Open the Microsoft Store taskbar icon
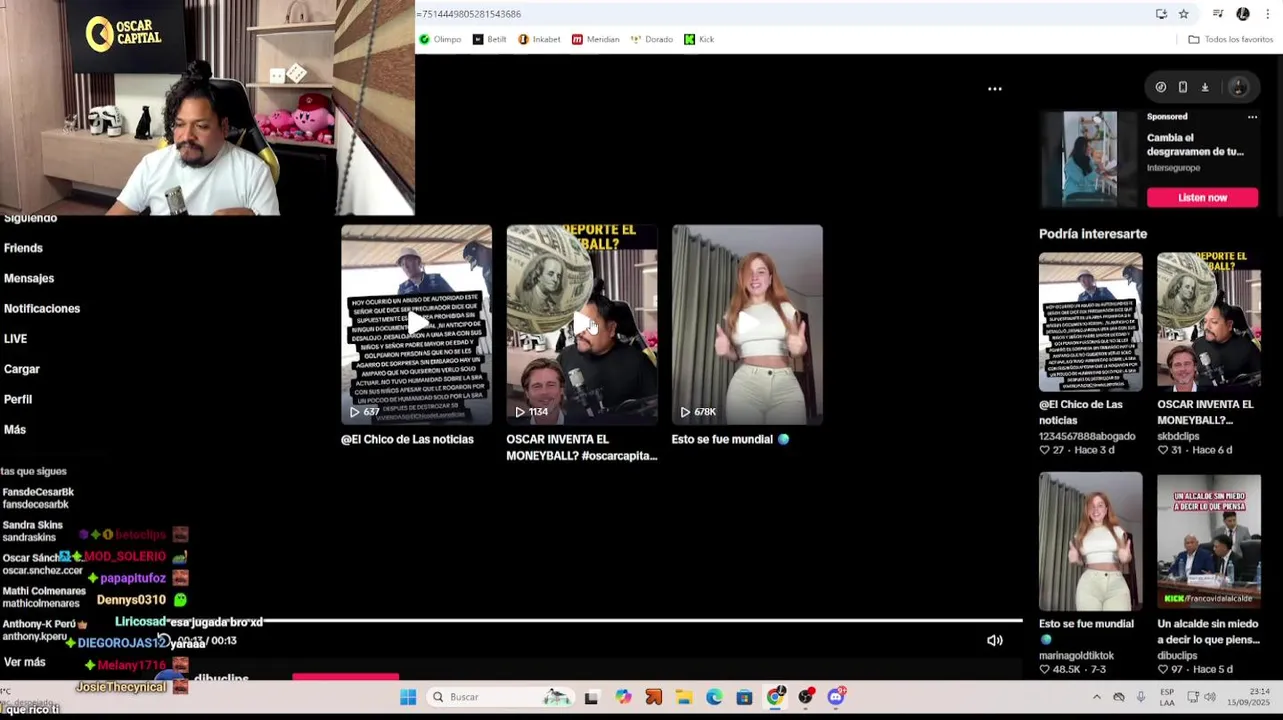The height and width of the screenshot is (720, 1283). click(744, 697)
